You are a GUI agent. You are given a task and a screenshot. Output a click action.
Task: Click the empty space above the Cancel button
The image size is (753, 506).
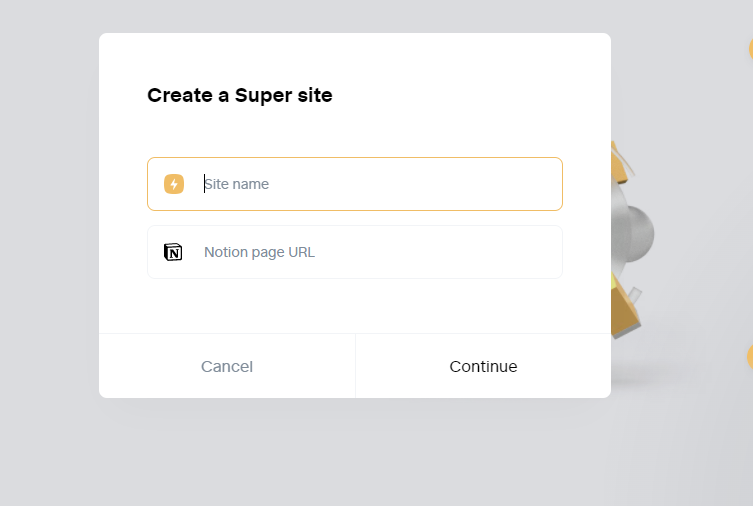(x=227, y=307)
